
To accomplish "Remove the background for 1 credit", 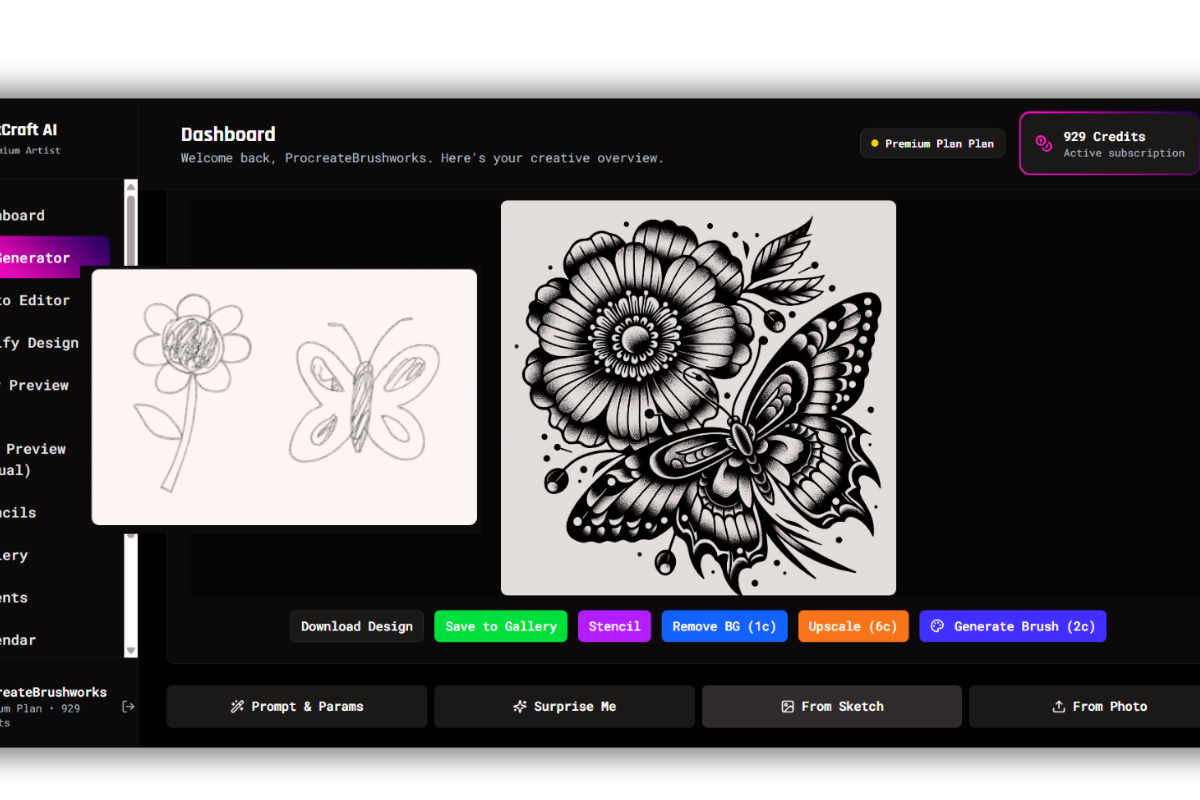I will pos(724,626).
